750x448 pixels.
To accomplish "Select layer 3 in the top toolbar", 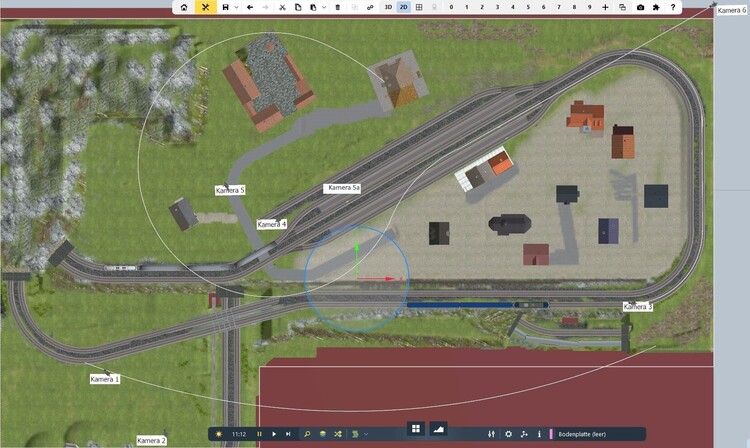I will tap(497, 7).
